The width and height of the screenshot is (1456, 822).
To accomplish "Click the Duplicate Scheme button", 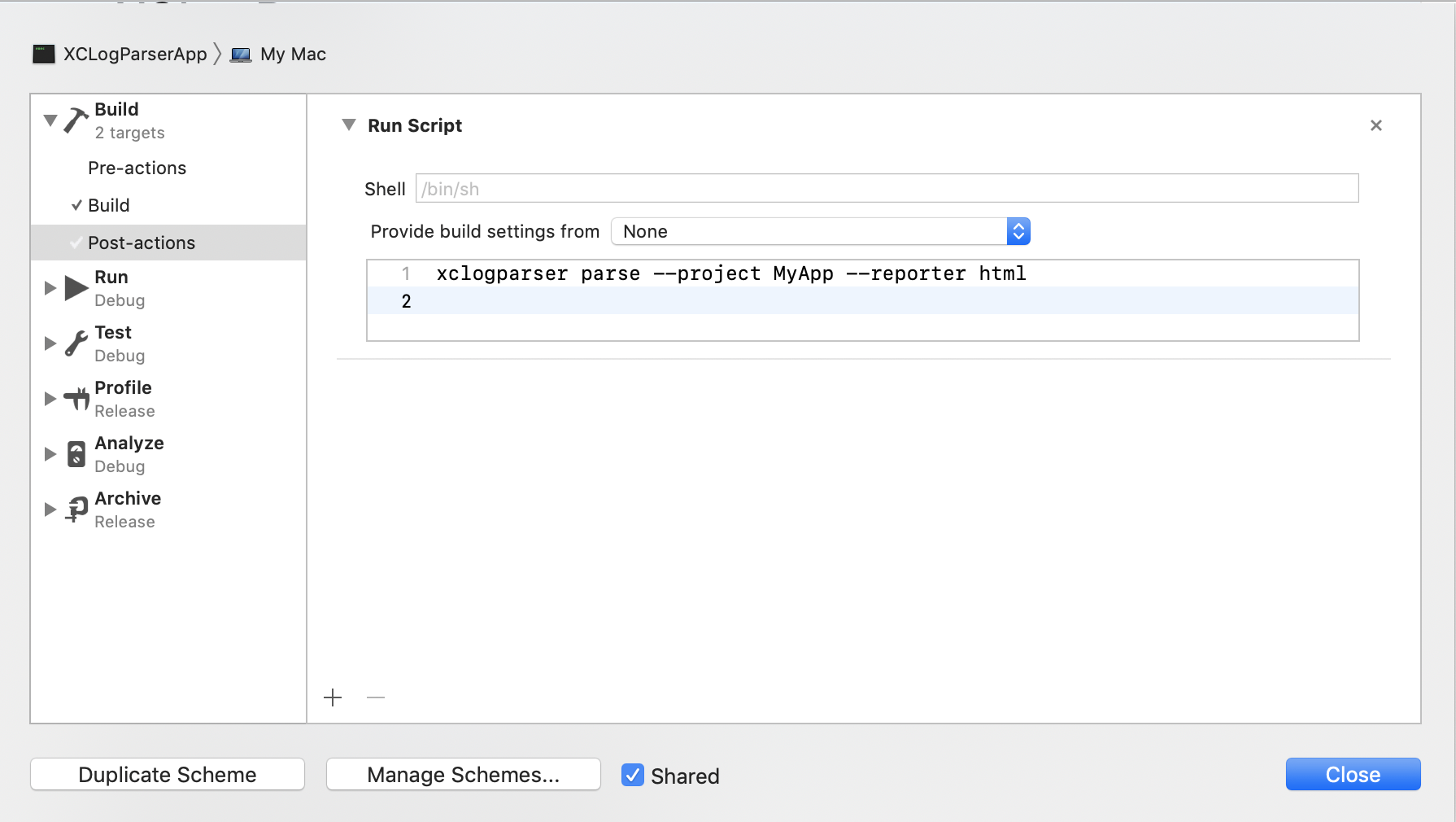I will click(168, 775).
